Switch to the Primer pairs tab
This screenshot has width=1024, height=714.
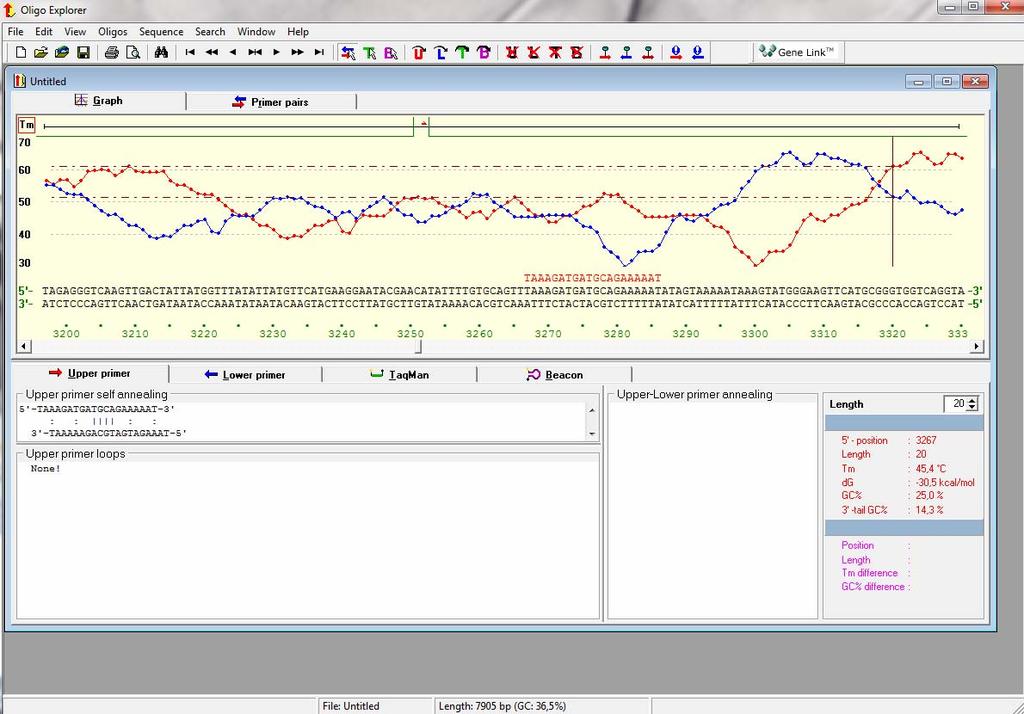point(271,102)
